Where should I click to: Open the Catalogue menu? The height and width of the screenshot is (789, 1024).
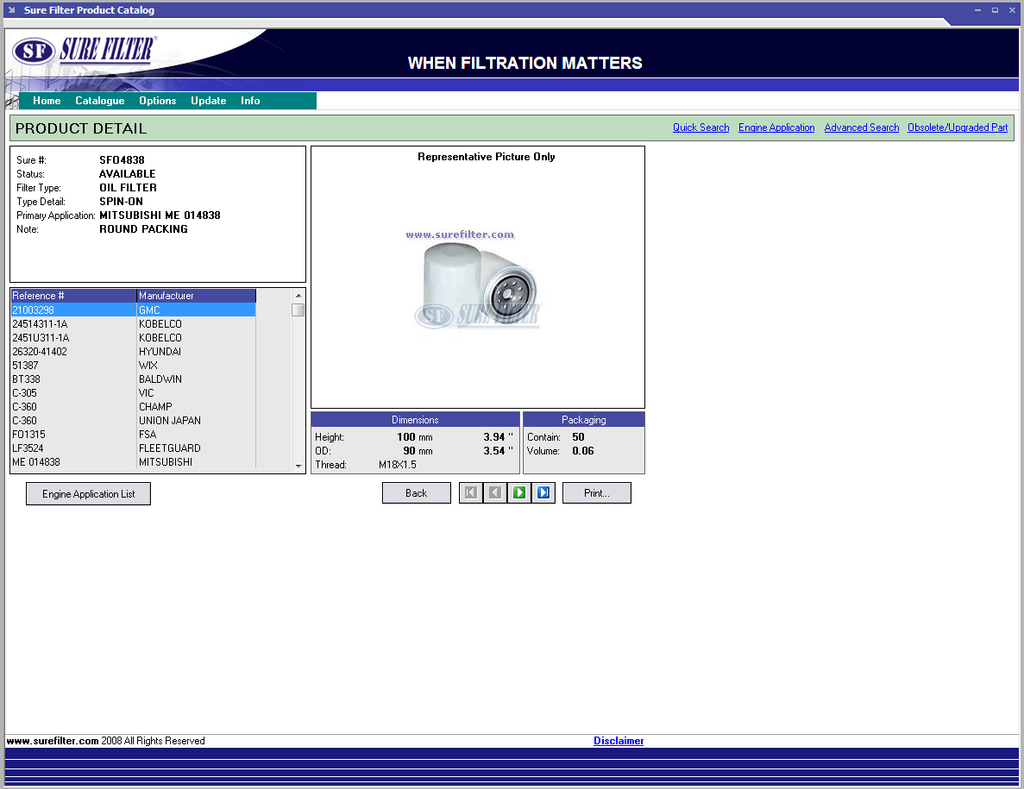[99, 101]
